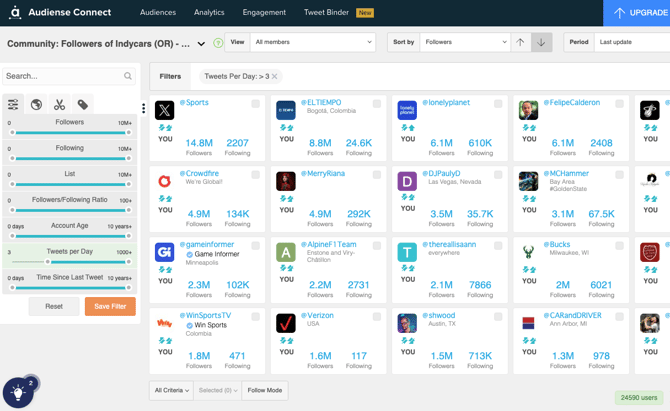The height and width of the screenshot is (411, 670).
Task: Select the @Verizon card checkbox
Action: tap(377, 316)
